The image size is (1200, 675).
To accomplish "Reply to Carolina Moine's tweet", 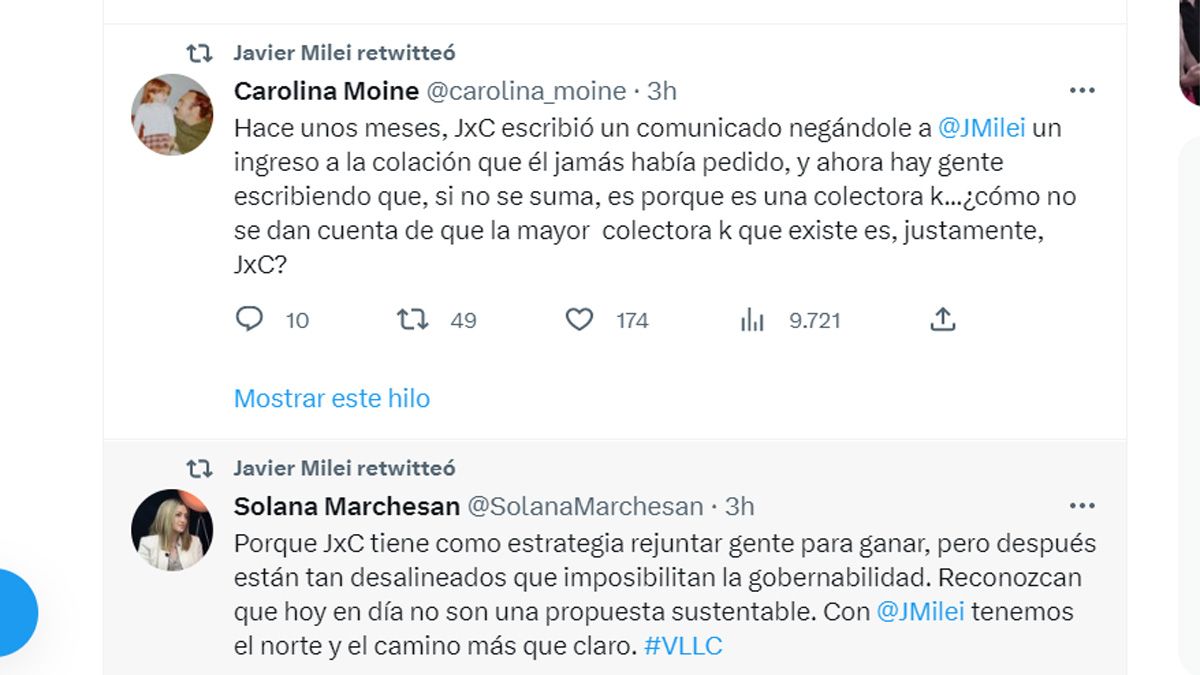I will pos(249,320).
